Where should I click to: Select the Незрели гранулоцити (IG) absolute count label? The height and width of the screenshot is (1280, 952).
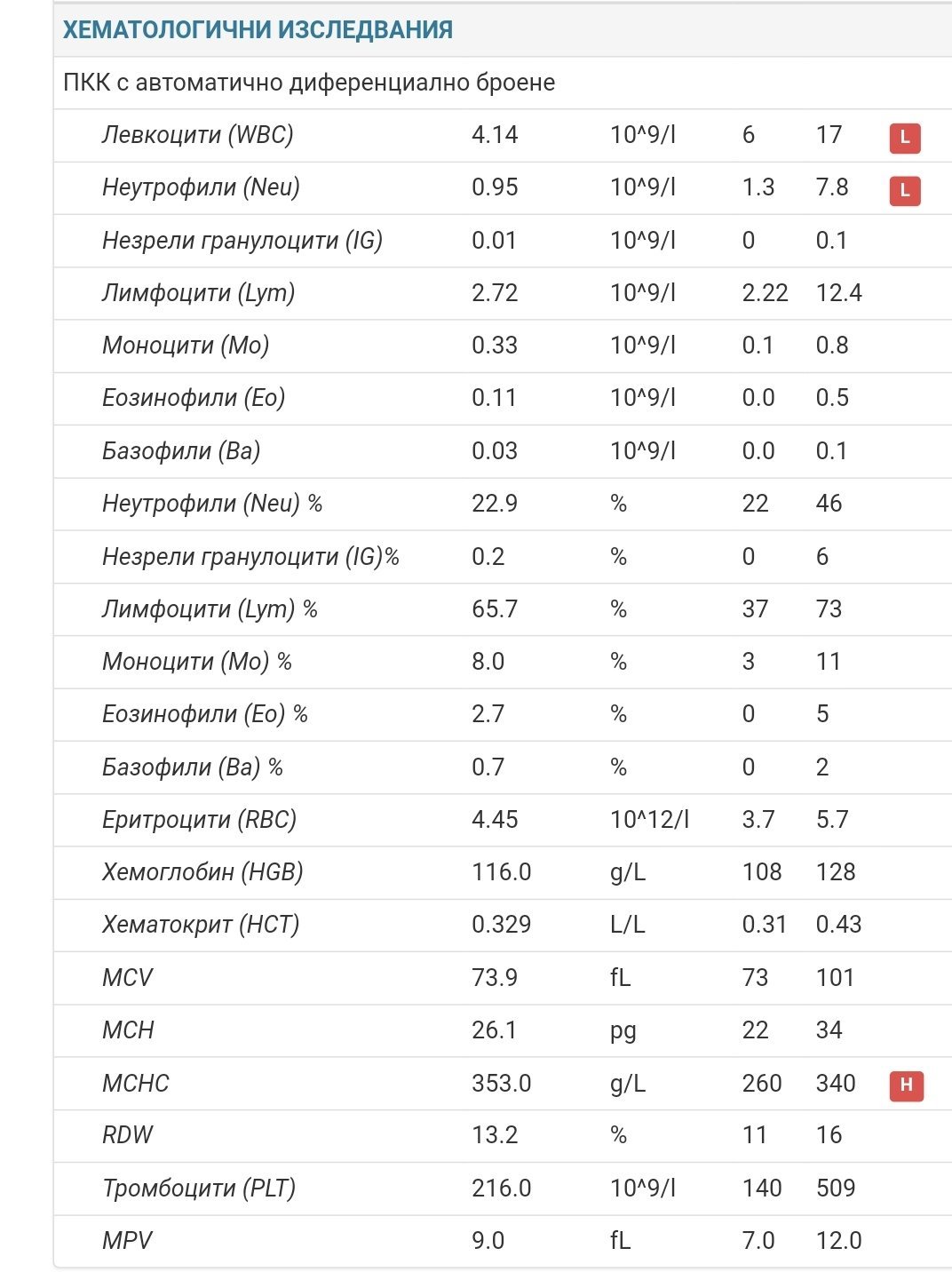coord(242,241)
